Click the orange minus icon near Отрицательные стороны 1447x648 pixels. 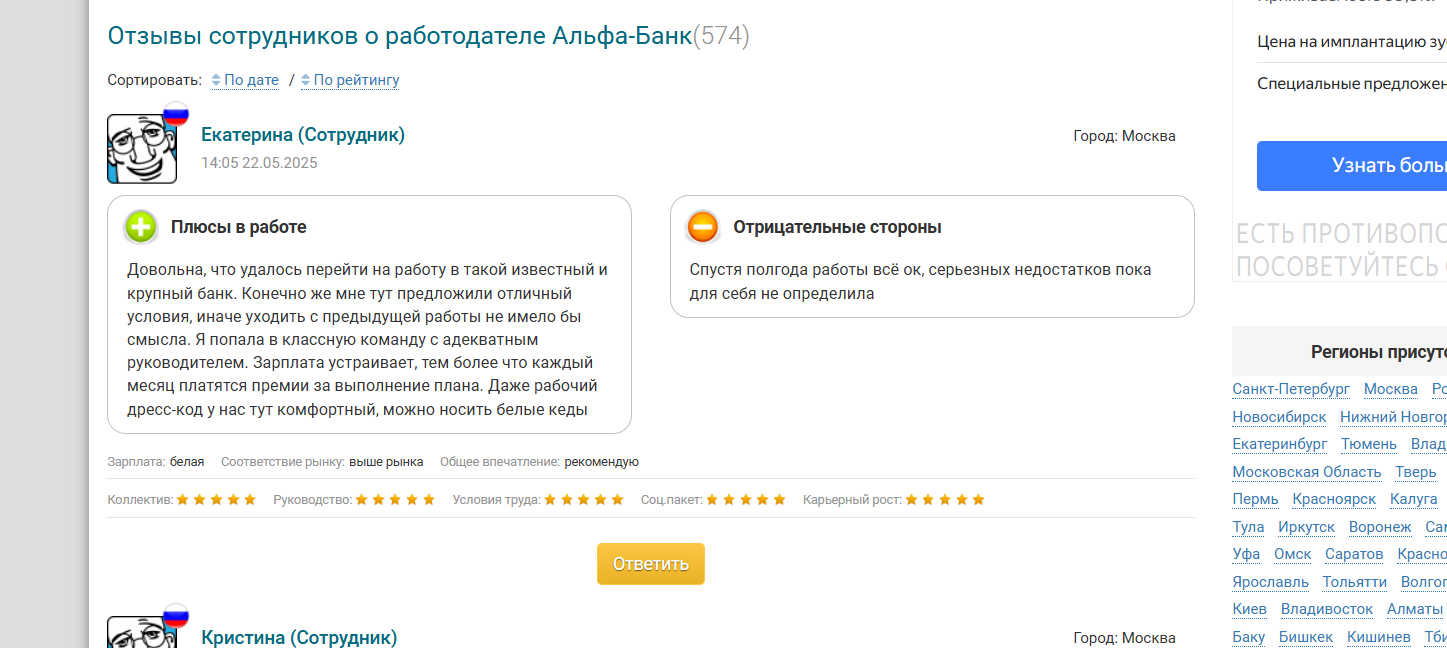tap(703, 227)
